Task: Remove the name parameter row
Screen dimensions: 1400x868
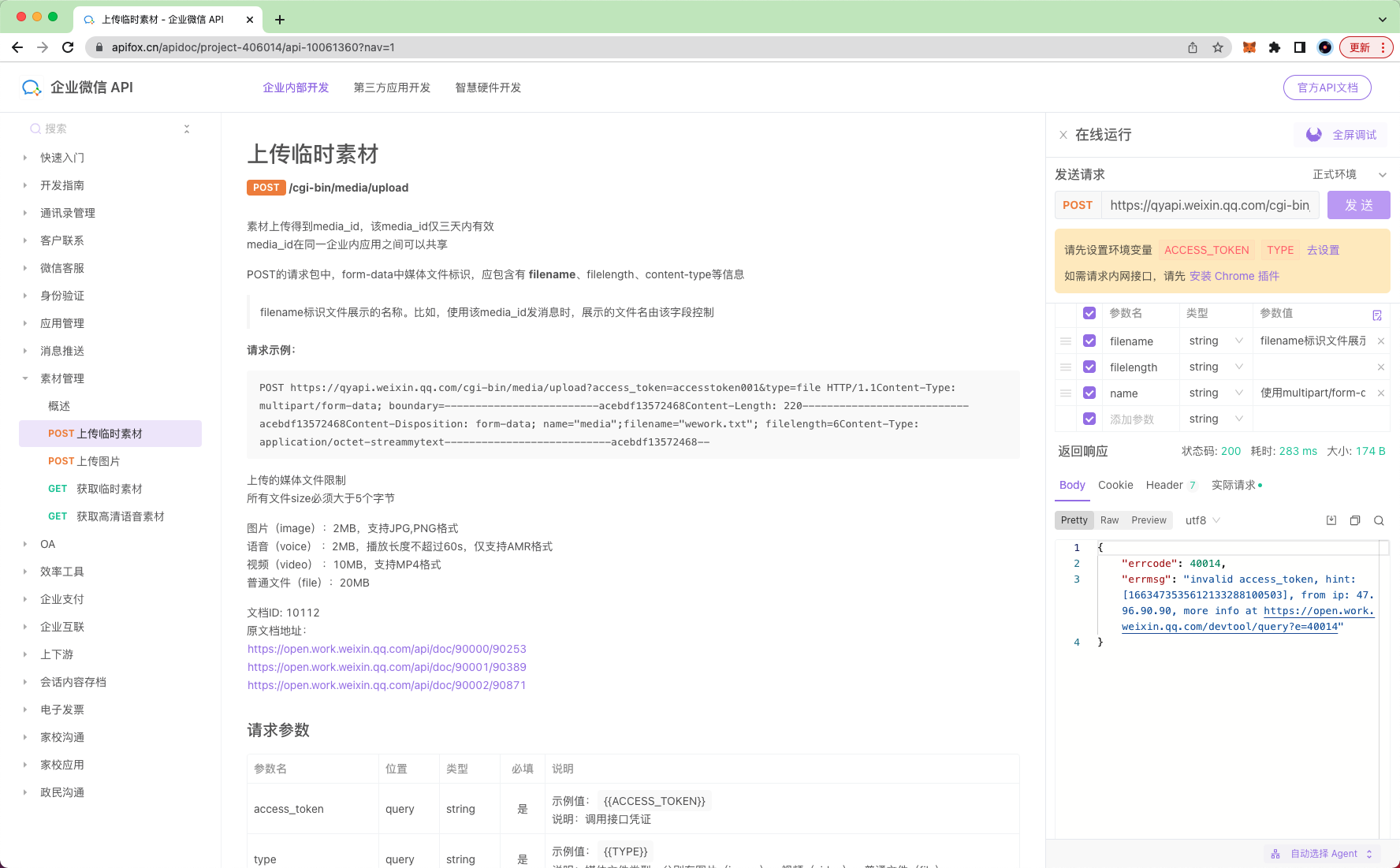Action: coord(1381,393)
